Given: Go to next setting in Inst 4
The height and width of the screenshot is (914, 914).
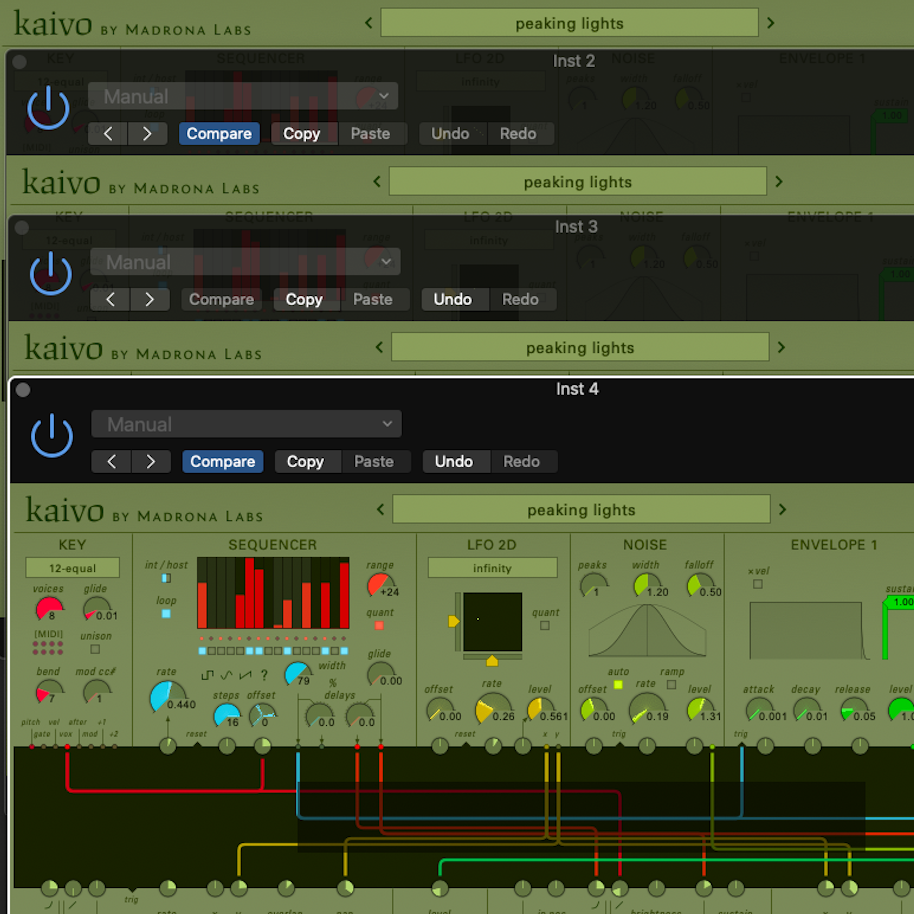Looking at the screenshot, I should tap(151, 462).
